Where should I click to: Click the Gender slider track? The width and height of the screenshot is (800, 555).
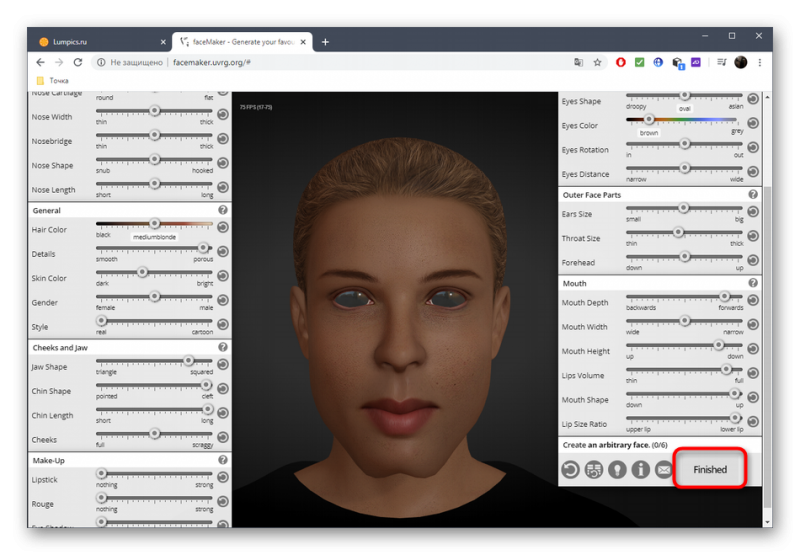[154, 296]
